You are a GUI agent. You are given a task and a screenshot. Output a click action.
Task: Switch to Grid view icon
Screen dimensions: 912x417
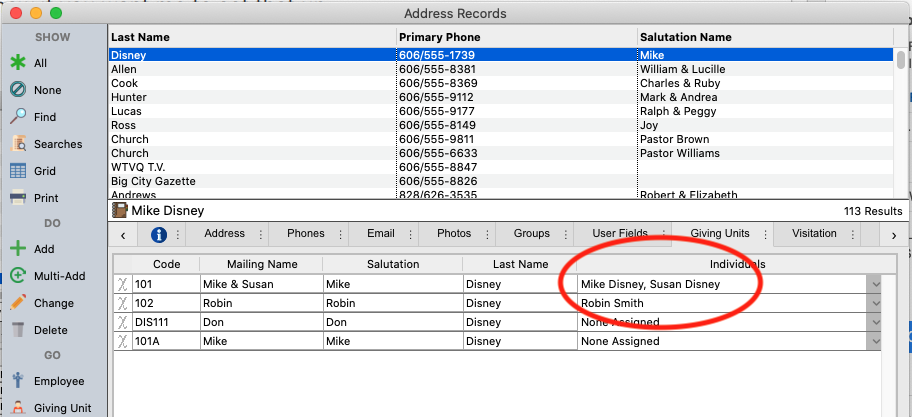(x=18, y=171)
